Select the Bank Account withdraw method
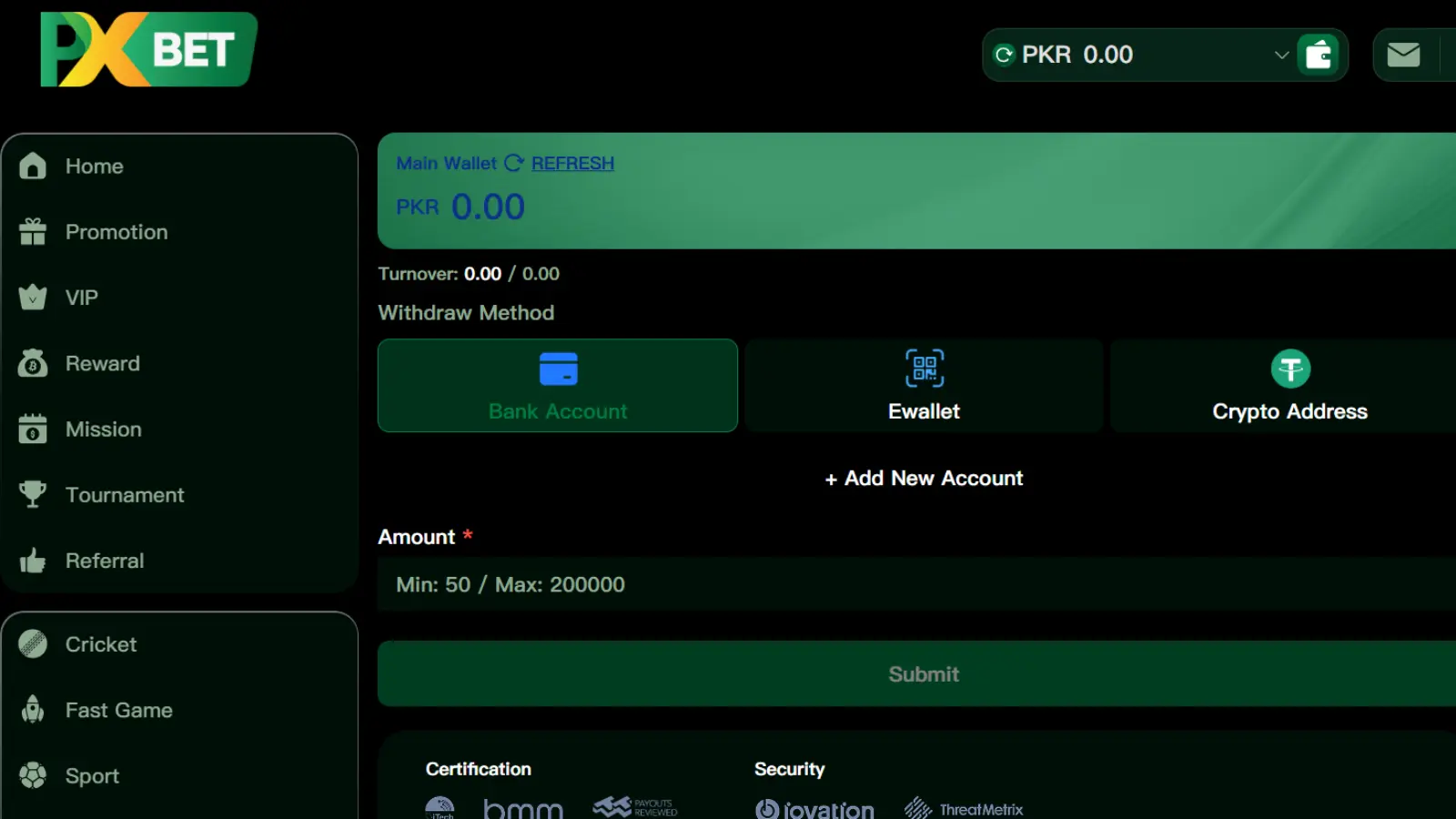This screenshot has width=1456, height=819. tap(558, 386)
